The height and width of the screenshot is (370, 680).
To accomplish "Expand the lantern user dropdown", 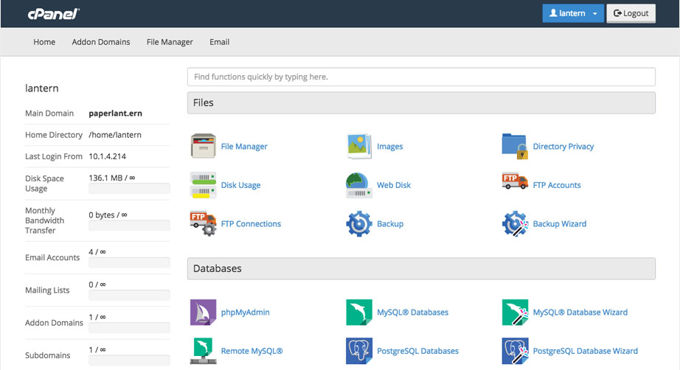I will (x=572, y=13).
